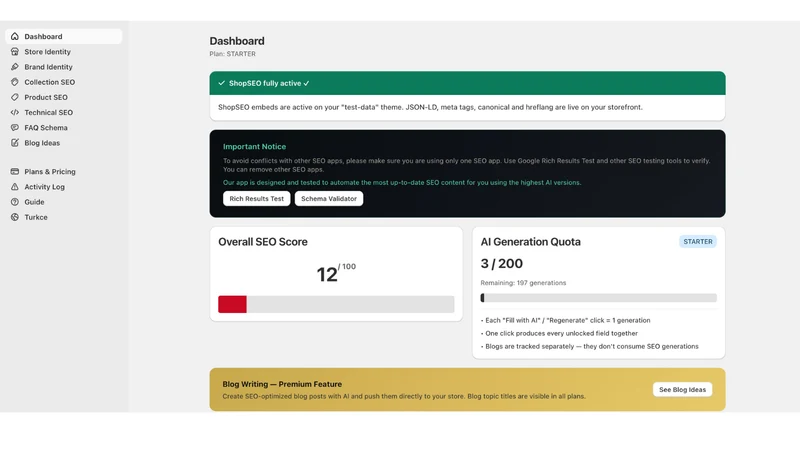Click the Store Identity shop icon
Viewport: 800px width, 450px height.
[15, 52]
